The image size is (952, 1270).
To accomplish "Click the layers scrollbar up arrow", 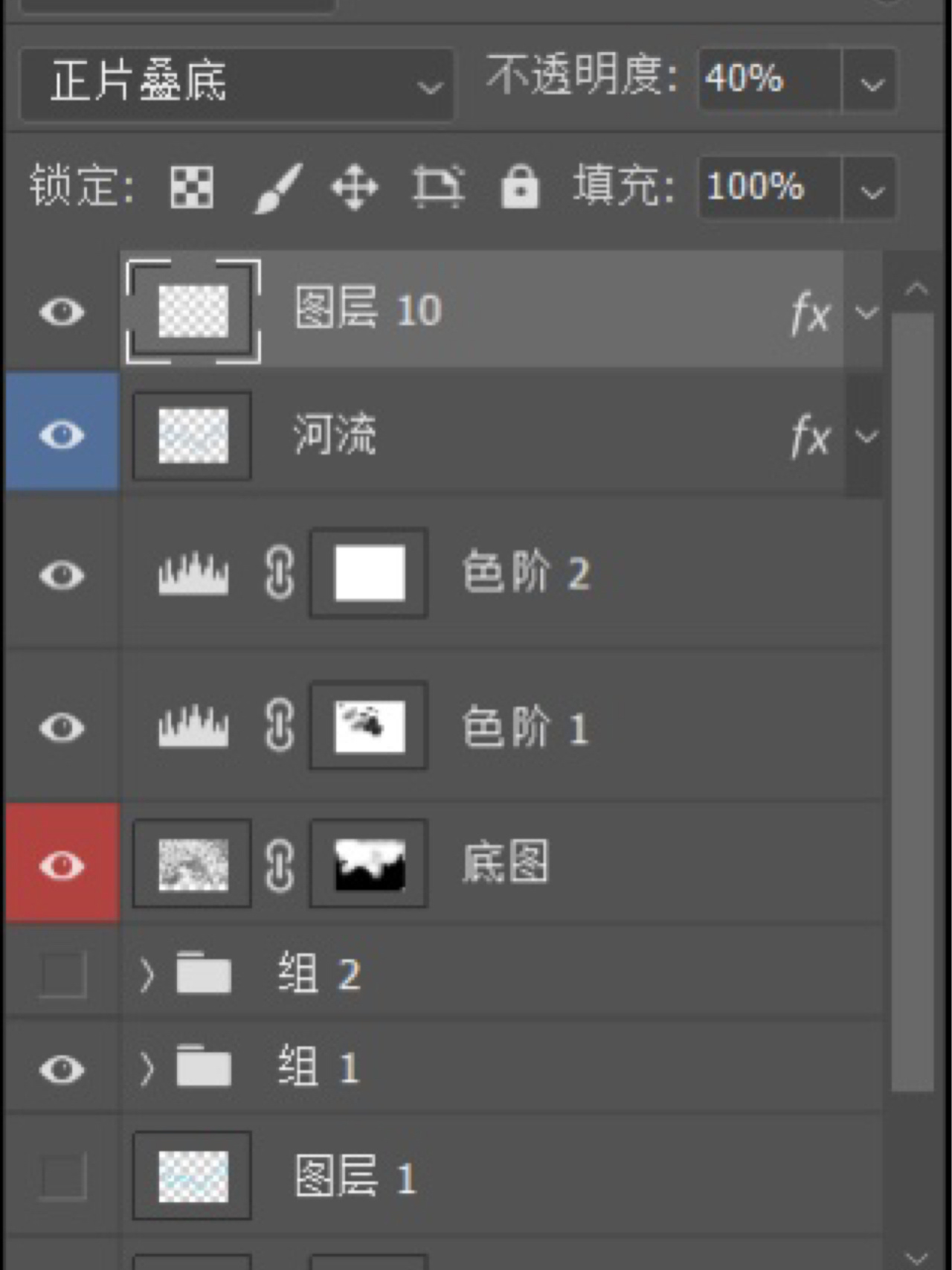I will point(916,289).
